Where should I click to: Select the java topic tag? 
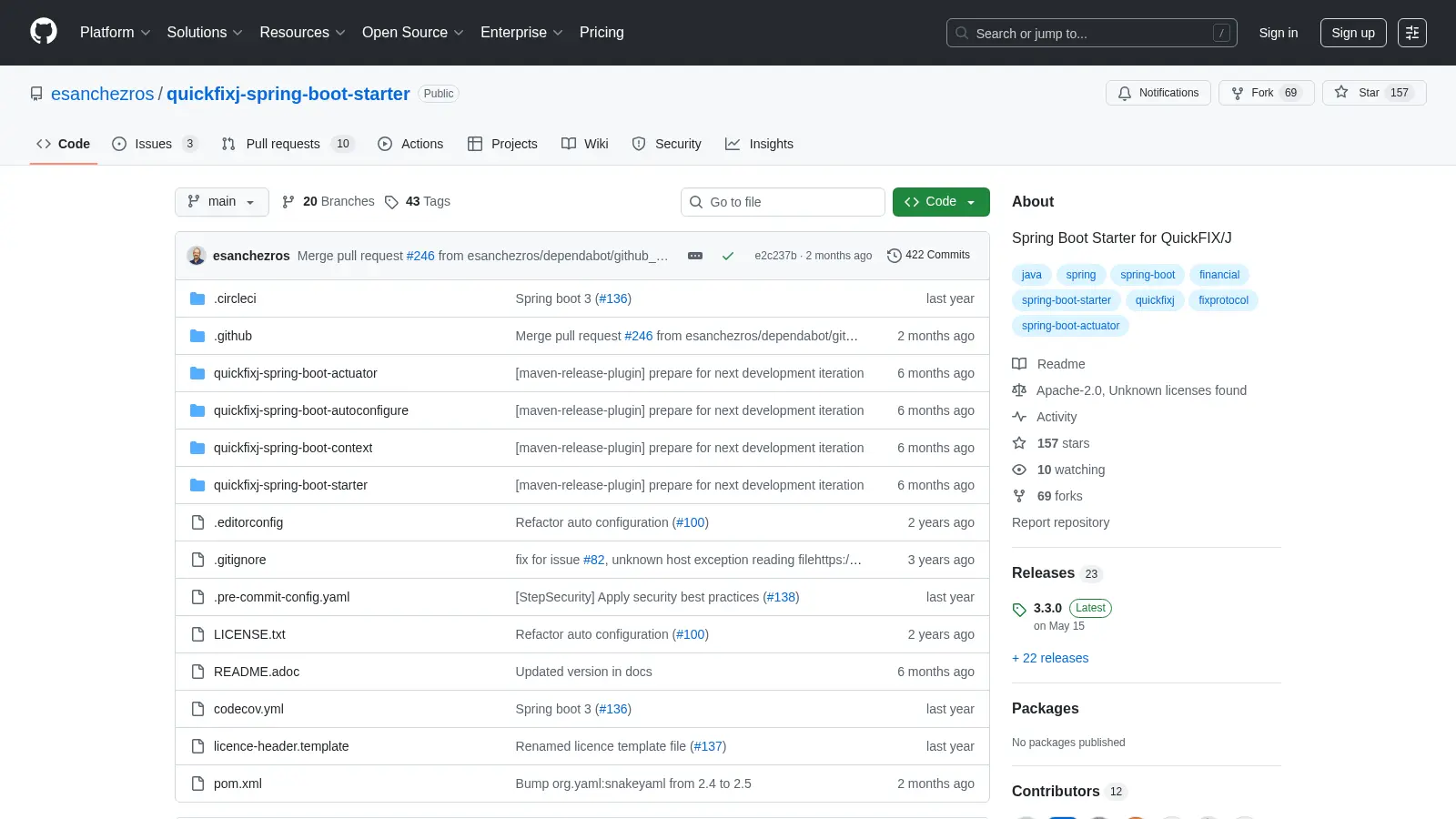click(1031, 275)
